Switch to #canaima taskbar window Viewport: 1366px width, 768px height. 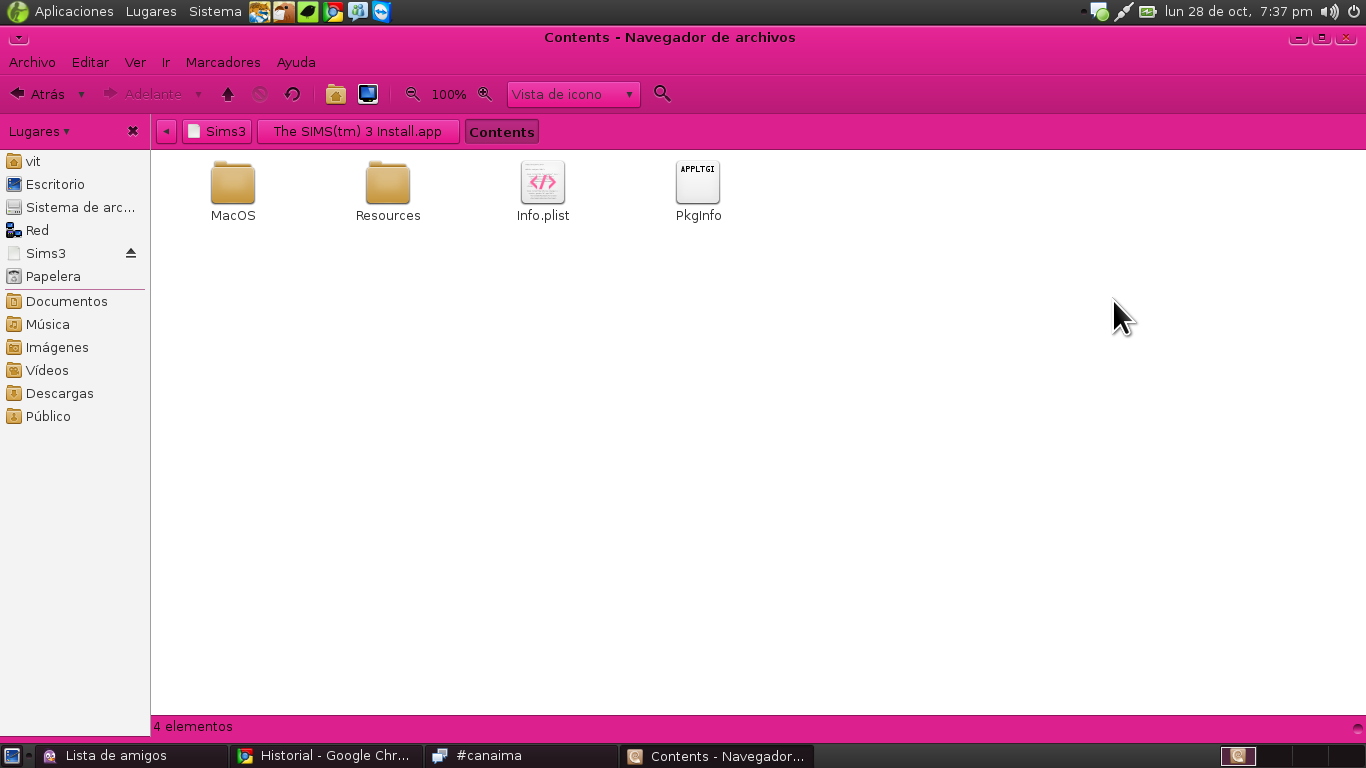coord(521,756)
